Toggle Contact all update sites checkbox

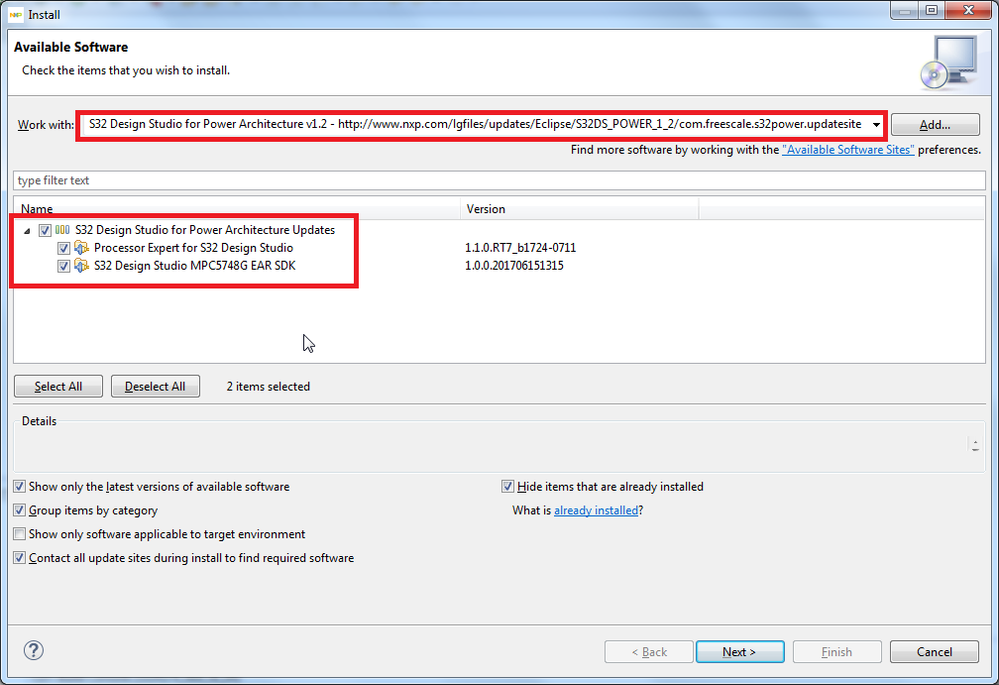[20, 558]
